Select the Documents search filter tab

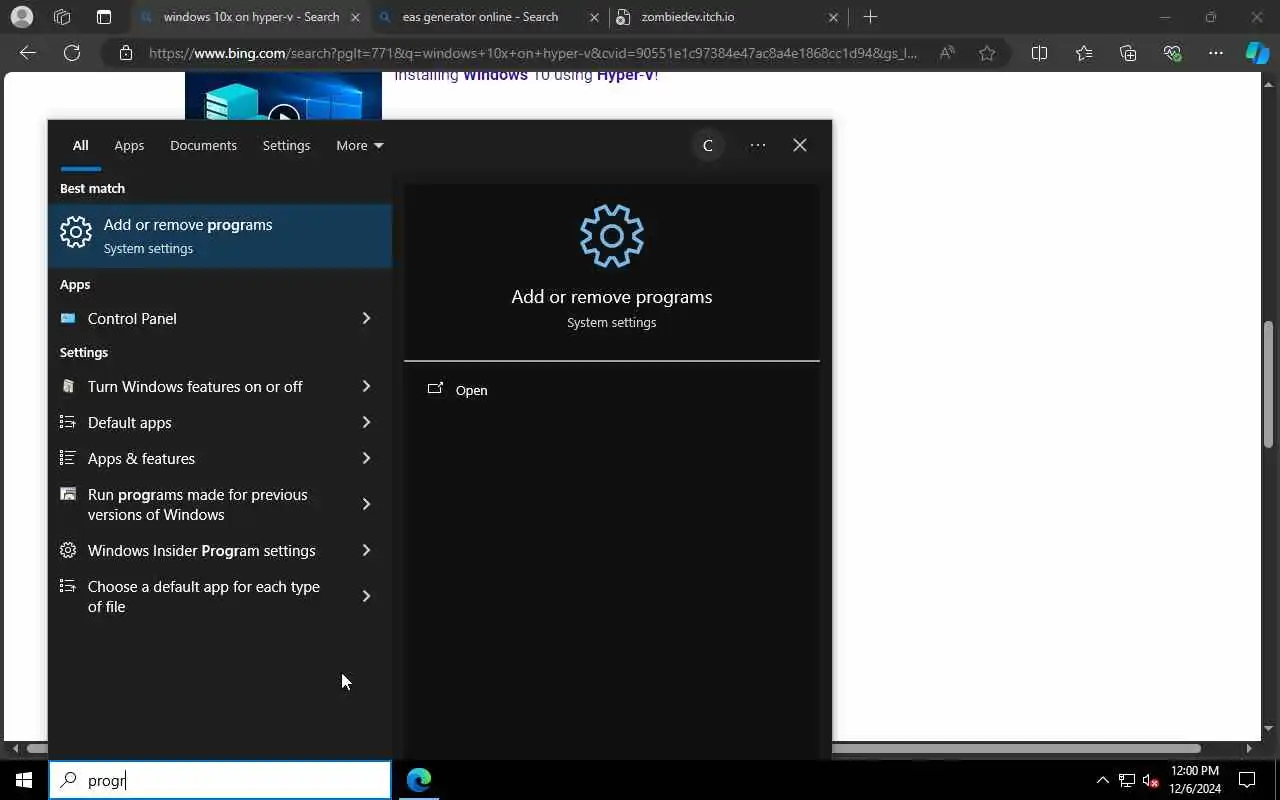203,145
